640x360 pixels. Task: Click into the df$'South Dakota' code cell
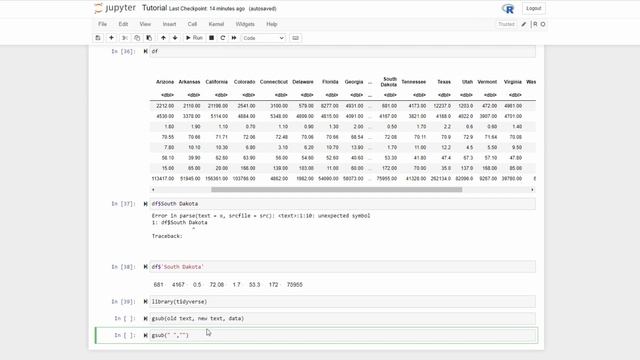click(x=342, y=267)
